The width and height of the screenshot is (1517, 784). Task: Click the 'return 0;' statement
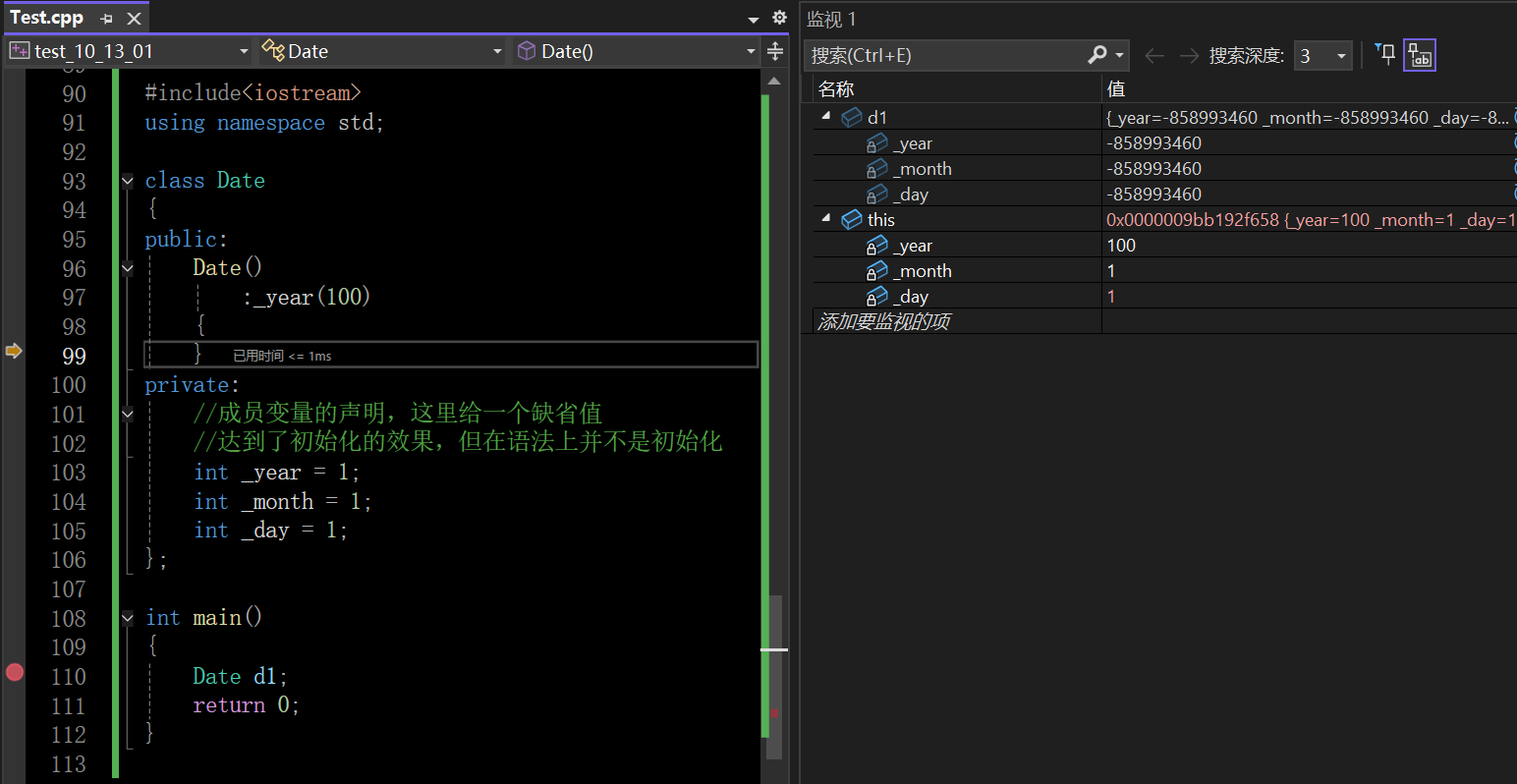tap(247, 705)
